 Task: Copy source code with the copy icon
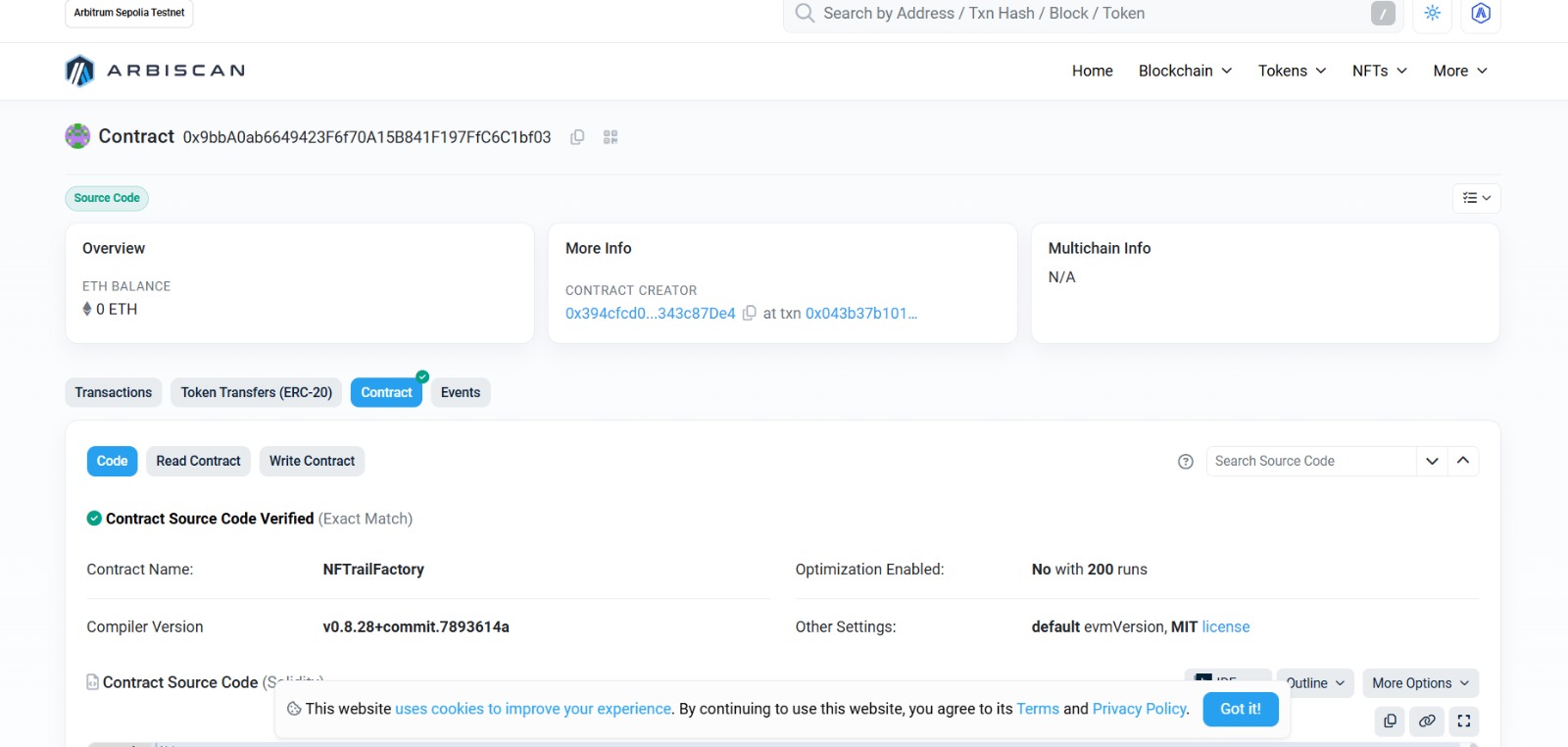click(x=1390, y=721)
